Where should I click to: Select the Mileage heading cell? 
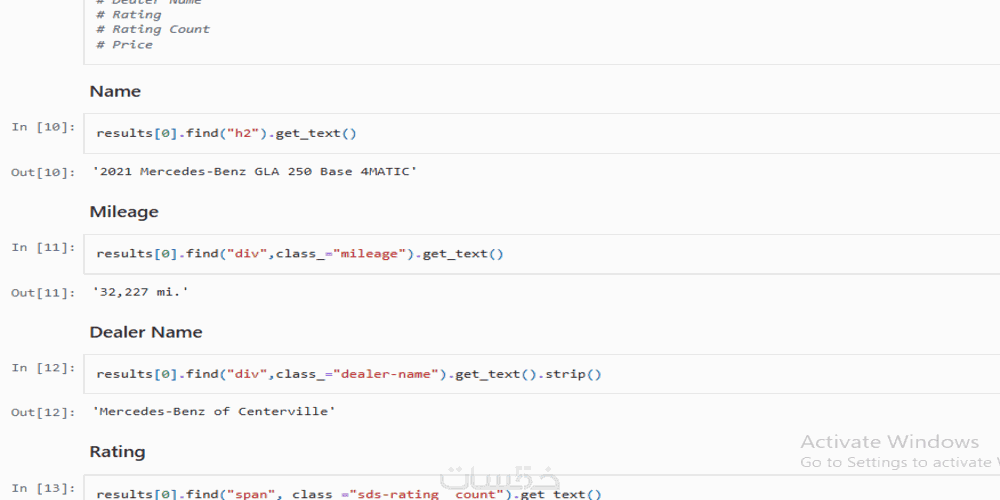(x=124, y=212)
